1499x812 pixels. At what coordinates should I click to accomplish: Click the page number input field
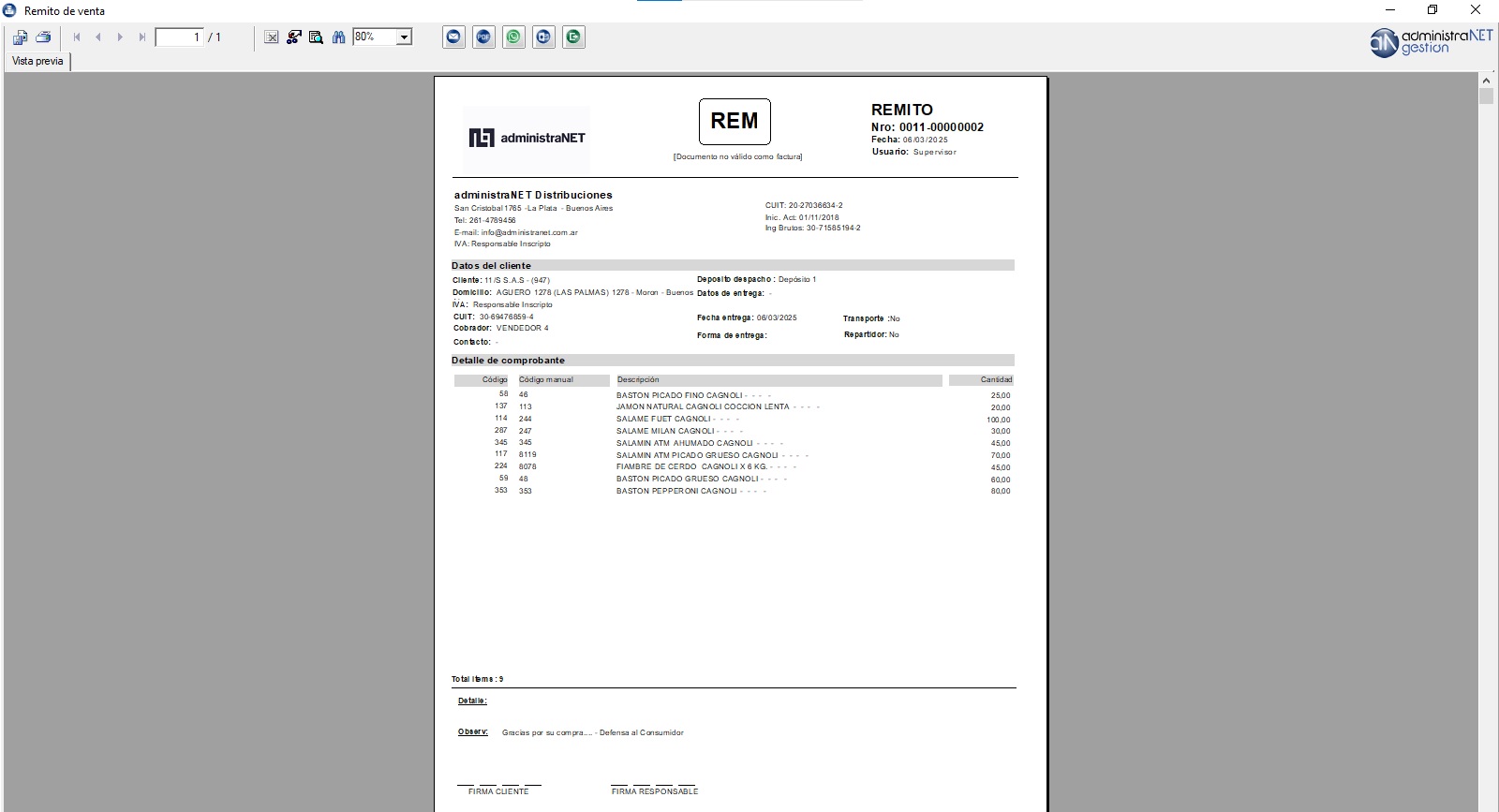click(179, 37)
